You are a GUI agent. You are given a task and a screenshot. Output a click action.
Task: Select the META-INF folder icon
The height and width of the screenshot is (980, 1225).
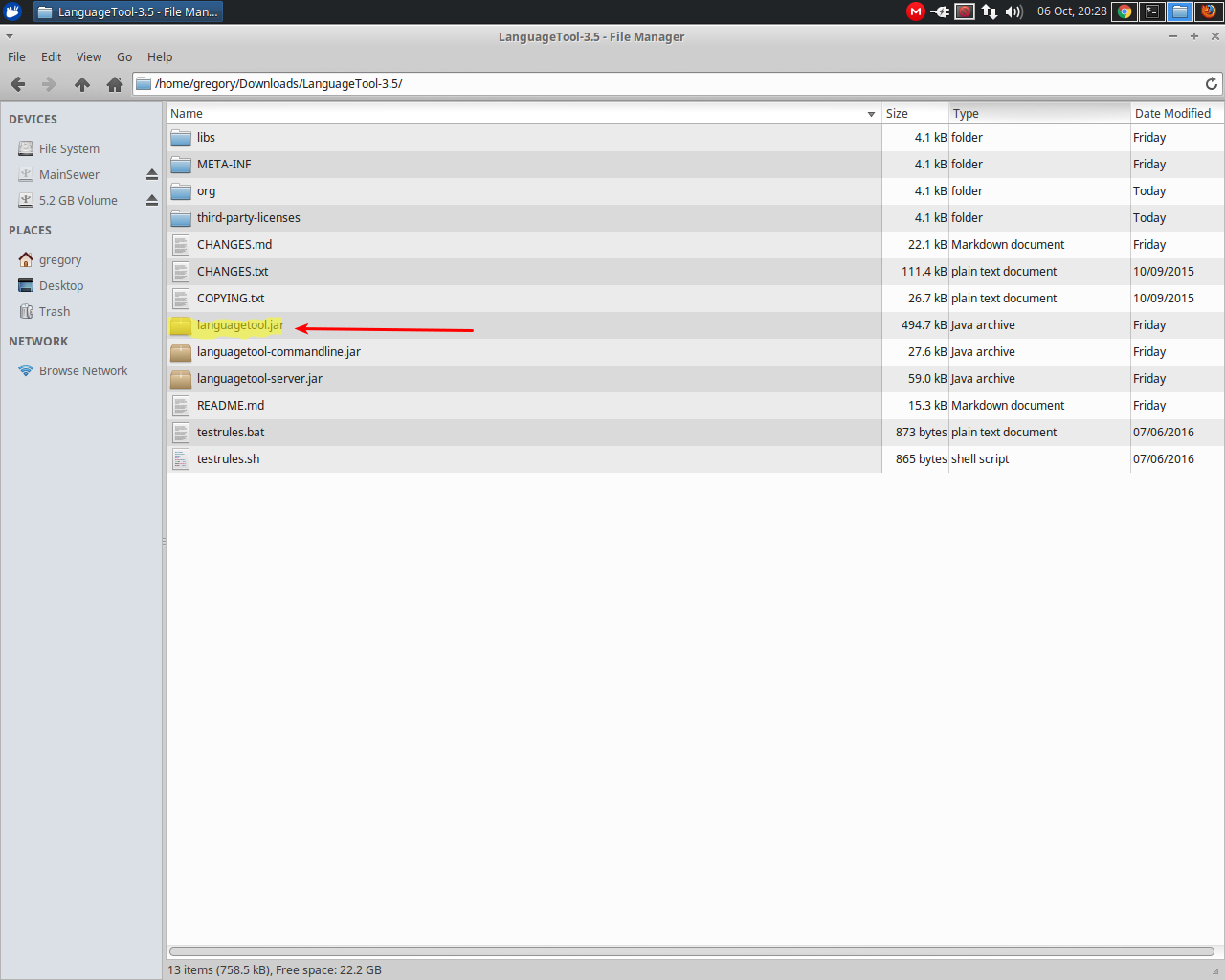tap(181, 165)
